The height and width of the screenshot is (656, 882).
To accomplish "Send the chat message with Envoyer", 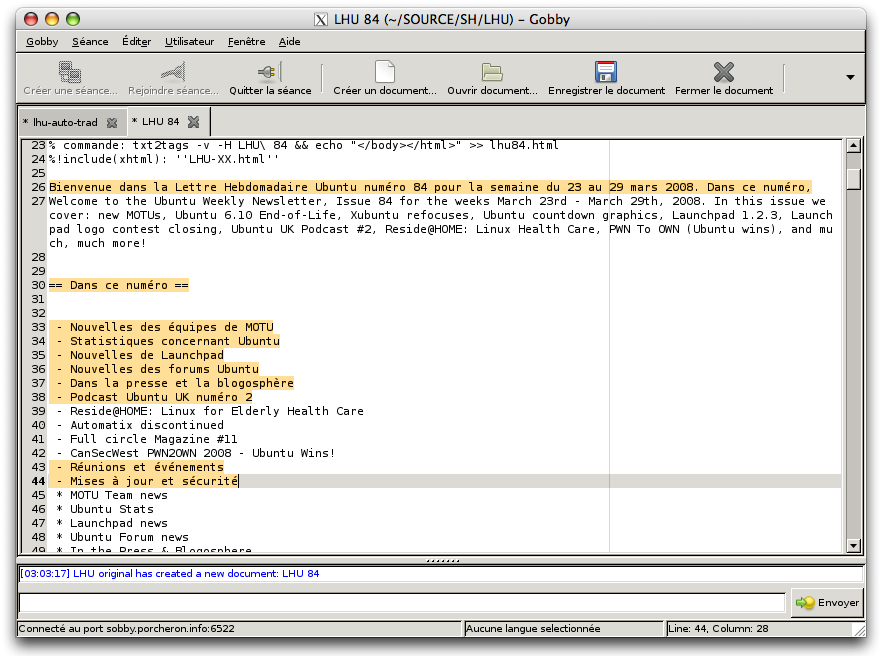I will coord(827,603).
